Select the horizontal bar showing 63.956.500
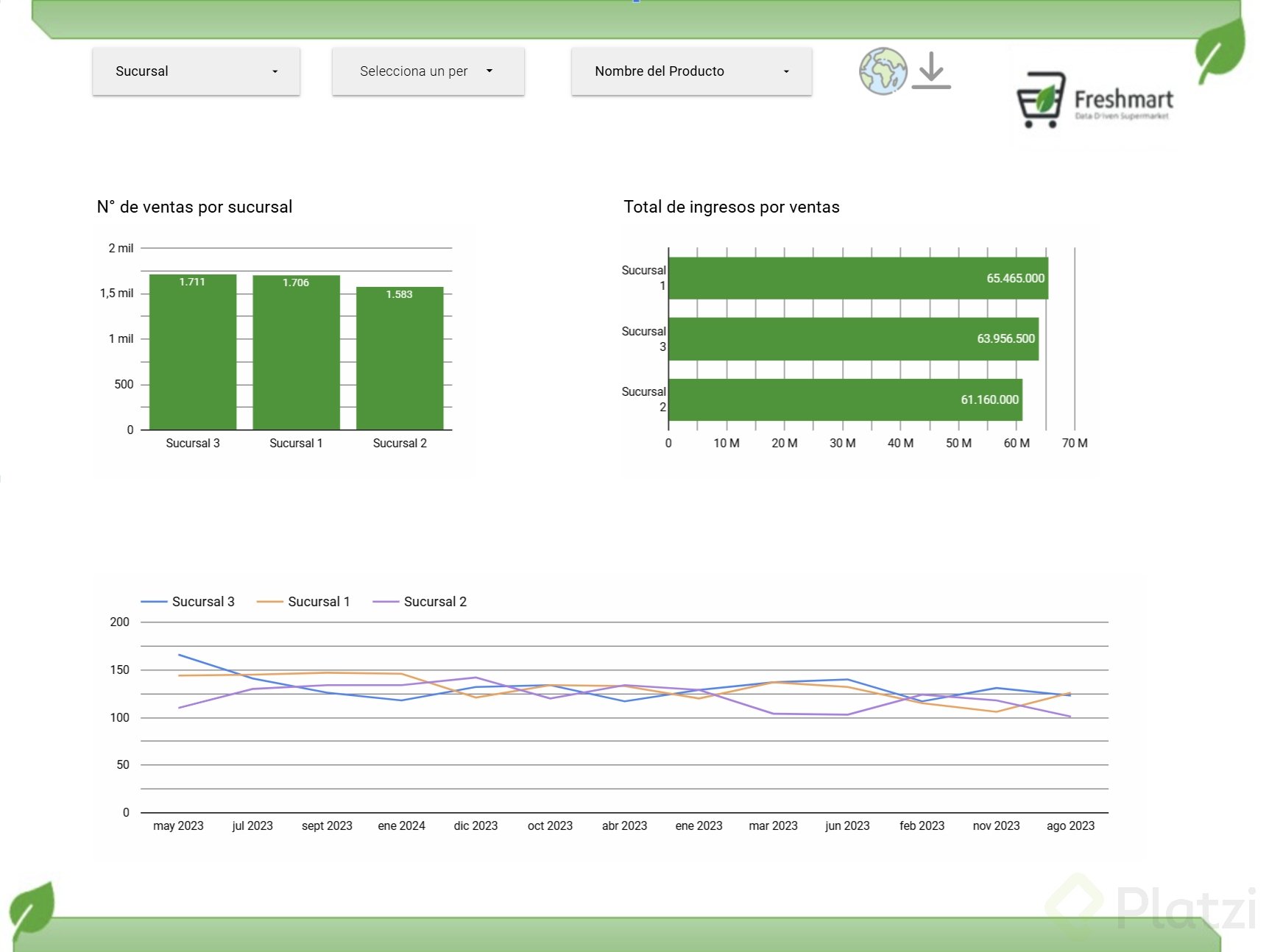The height and width of the screenshot is (952, 1269). coord(854,338)
